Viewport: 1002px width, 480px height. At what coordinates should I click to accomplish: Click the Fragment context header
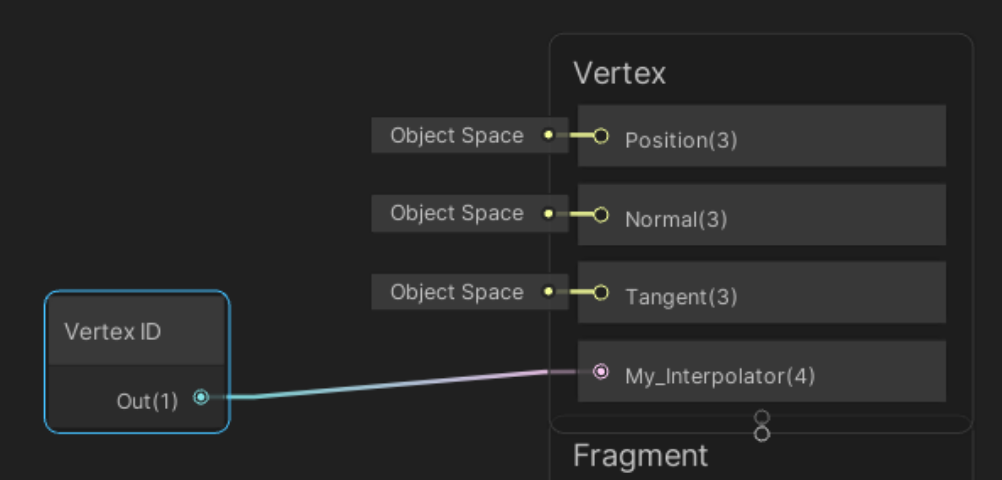tap(640, 456)
